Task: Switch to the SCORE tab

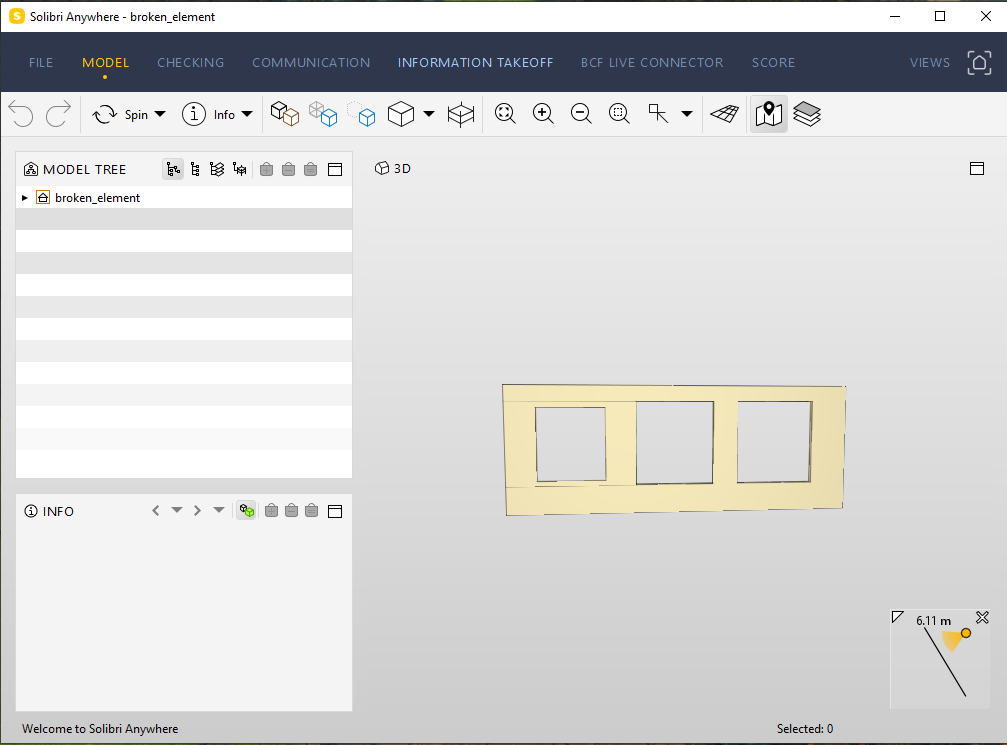Action: (x=773, y=62)
